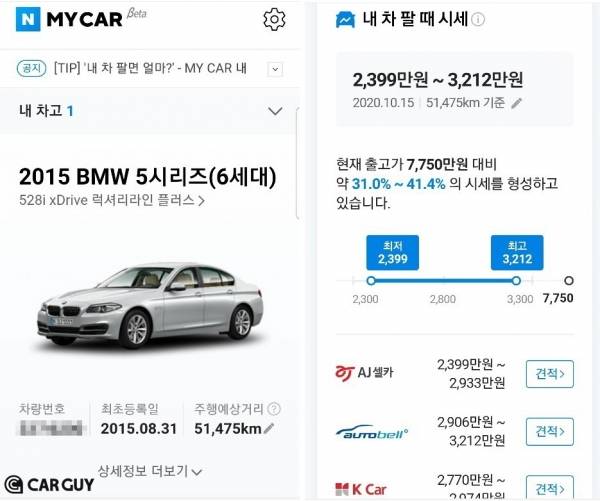600x501 pixels.
Task: Request K Car 견적 quote
Action: pos(549,488)
